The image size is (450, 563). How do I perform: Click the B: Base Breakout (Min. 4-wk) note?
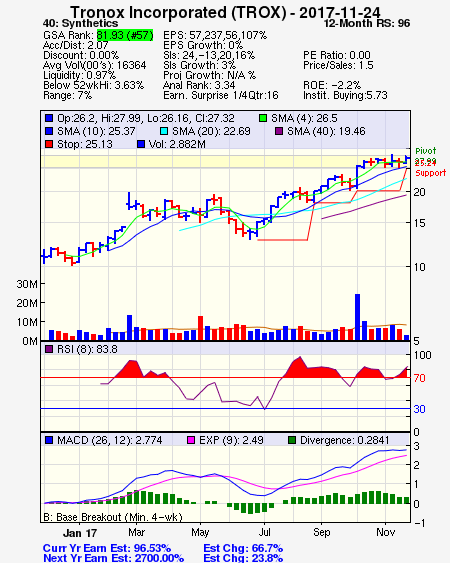tap(113, 517)
